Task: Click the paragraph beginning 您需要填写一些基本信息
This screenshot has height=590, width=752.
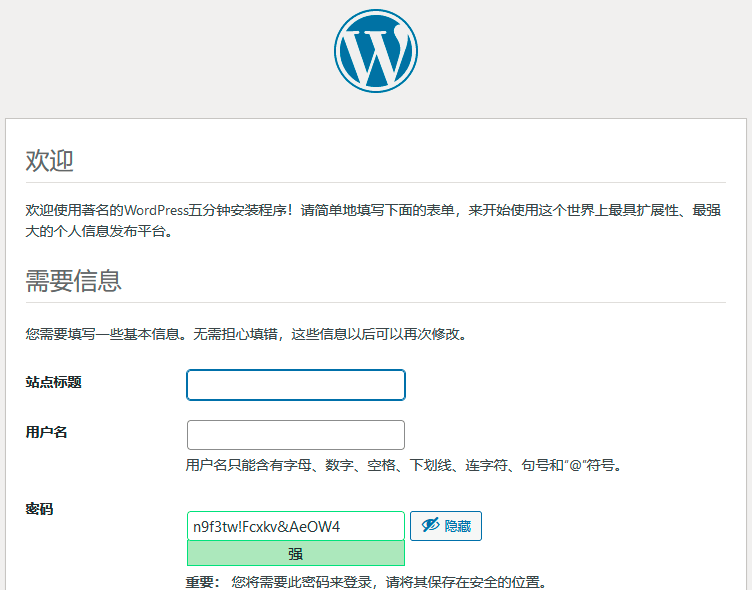Action: [x=247, y=334]
